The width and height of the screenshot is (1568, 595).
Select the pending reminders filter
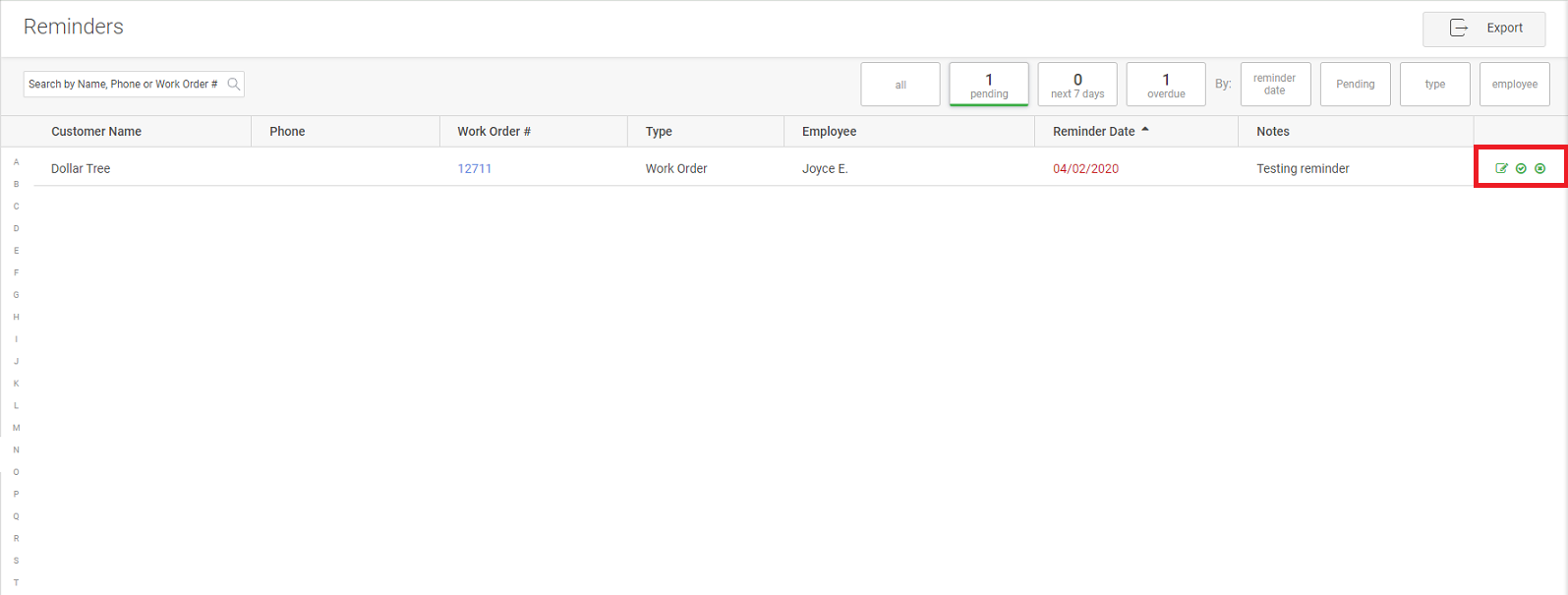[989, 85]
